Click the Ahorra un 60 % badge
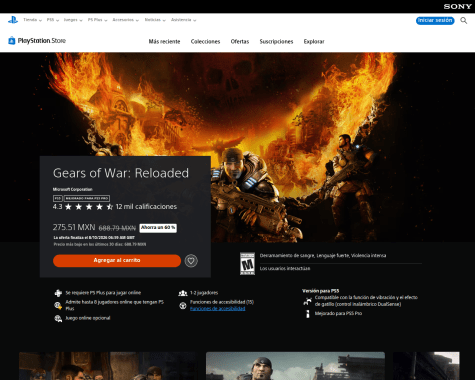Screen dimensions: 475x380 [158, 228]
